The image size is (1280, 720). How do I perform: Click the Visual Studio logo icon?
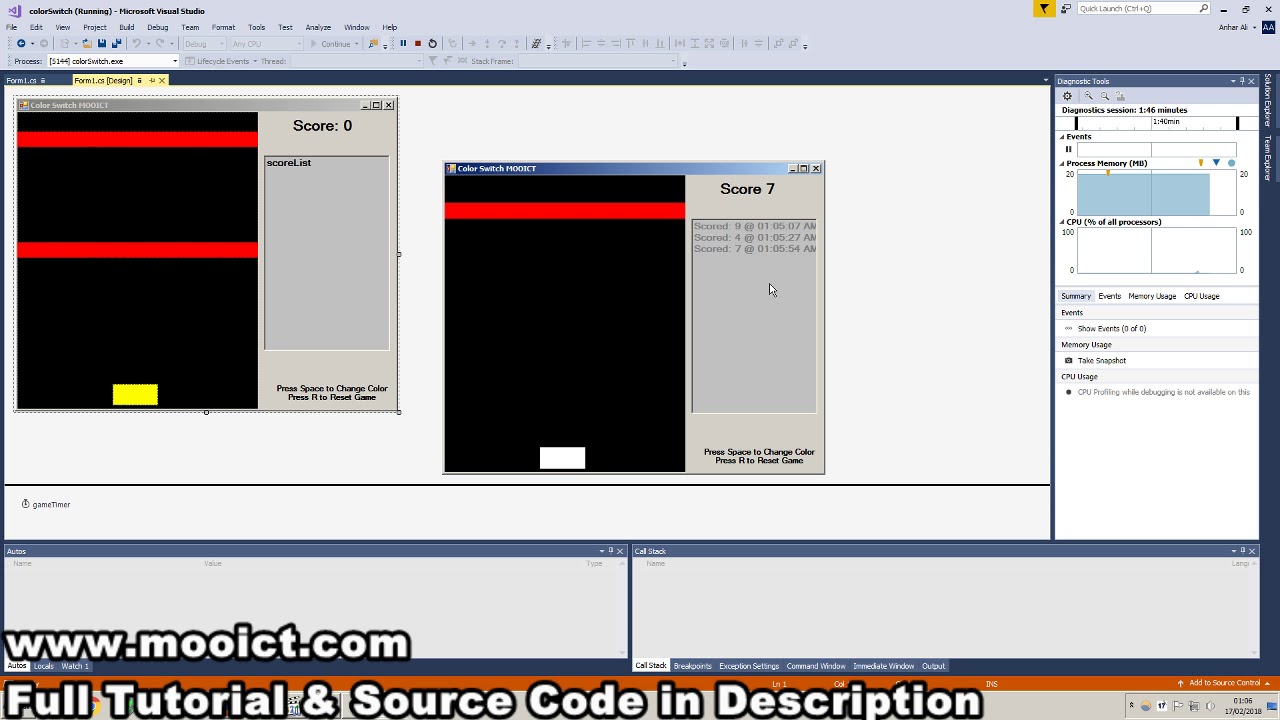coord(14,11)
